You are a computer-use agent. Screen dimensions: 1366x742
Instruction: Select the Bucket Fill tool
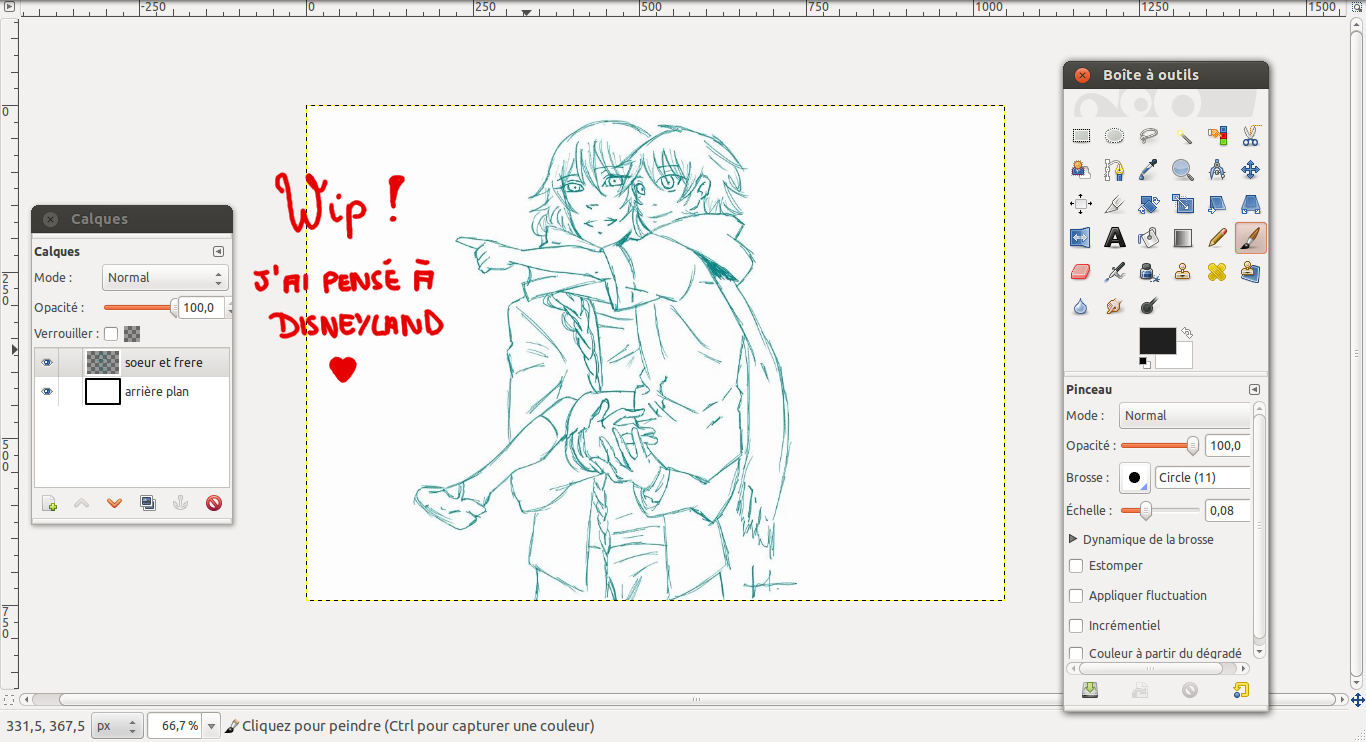pyautogui.click(x=1149, y=238)
